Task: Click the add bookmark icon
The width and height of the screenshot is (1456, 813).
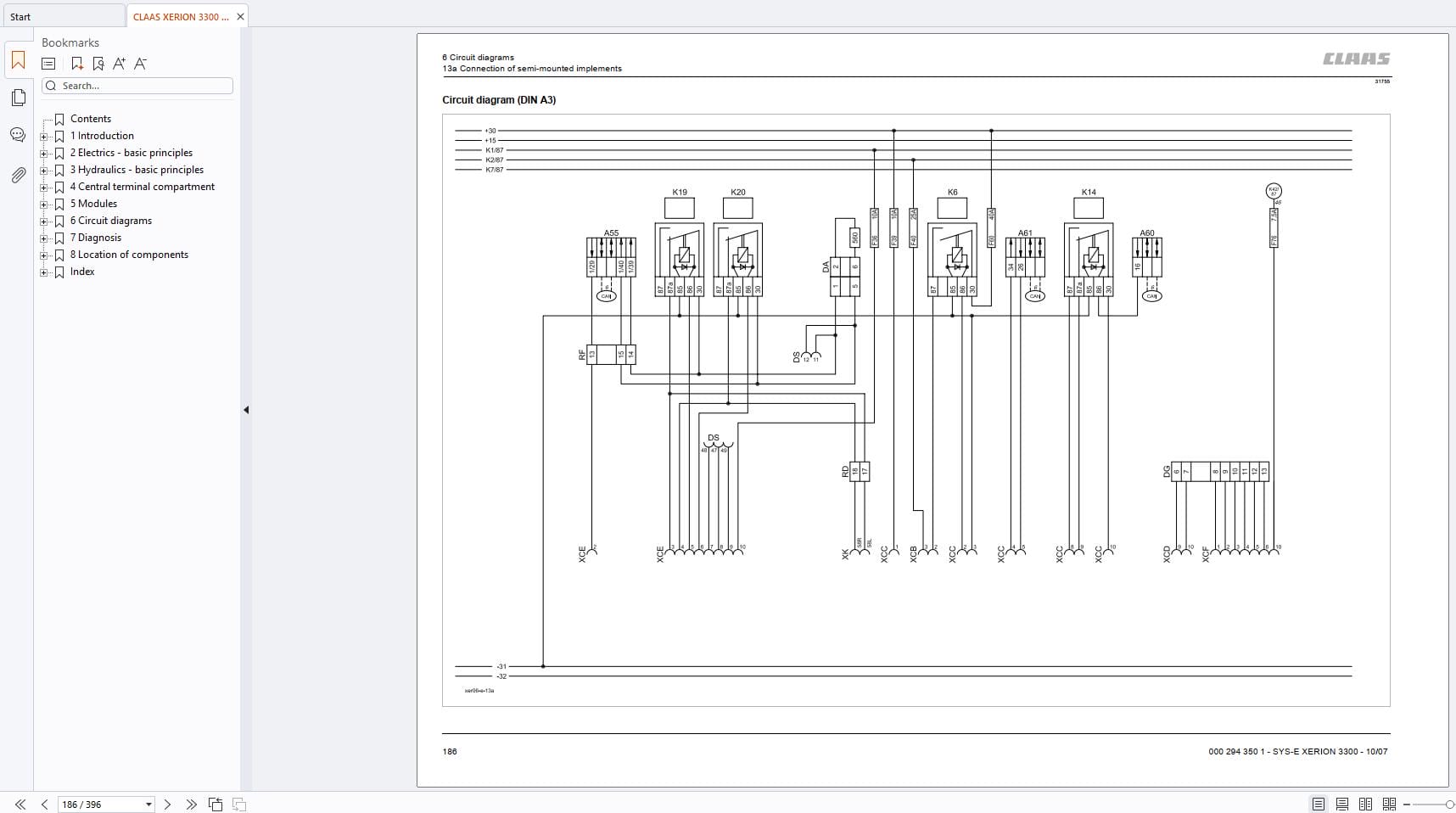Action: [x=77, y=64]
